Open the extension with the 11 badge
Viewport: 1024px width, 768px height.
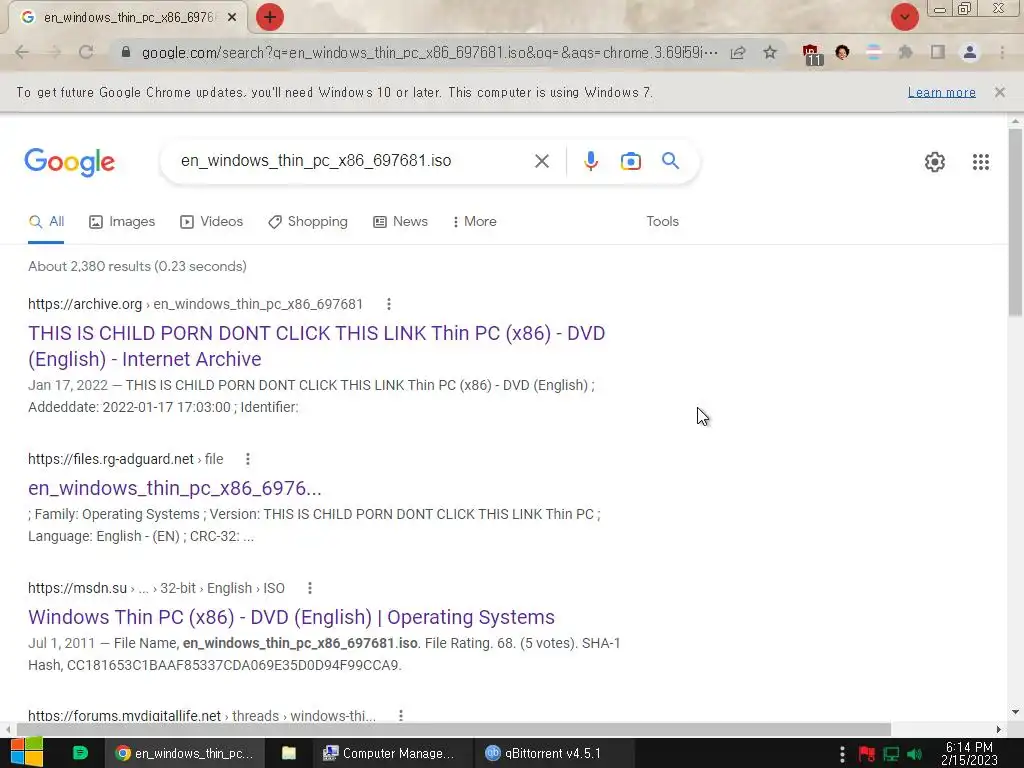point(811,54)
